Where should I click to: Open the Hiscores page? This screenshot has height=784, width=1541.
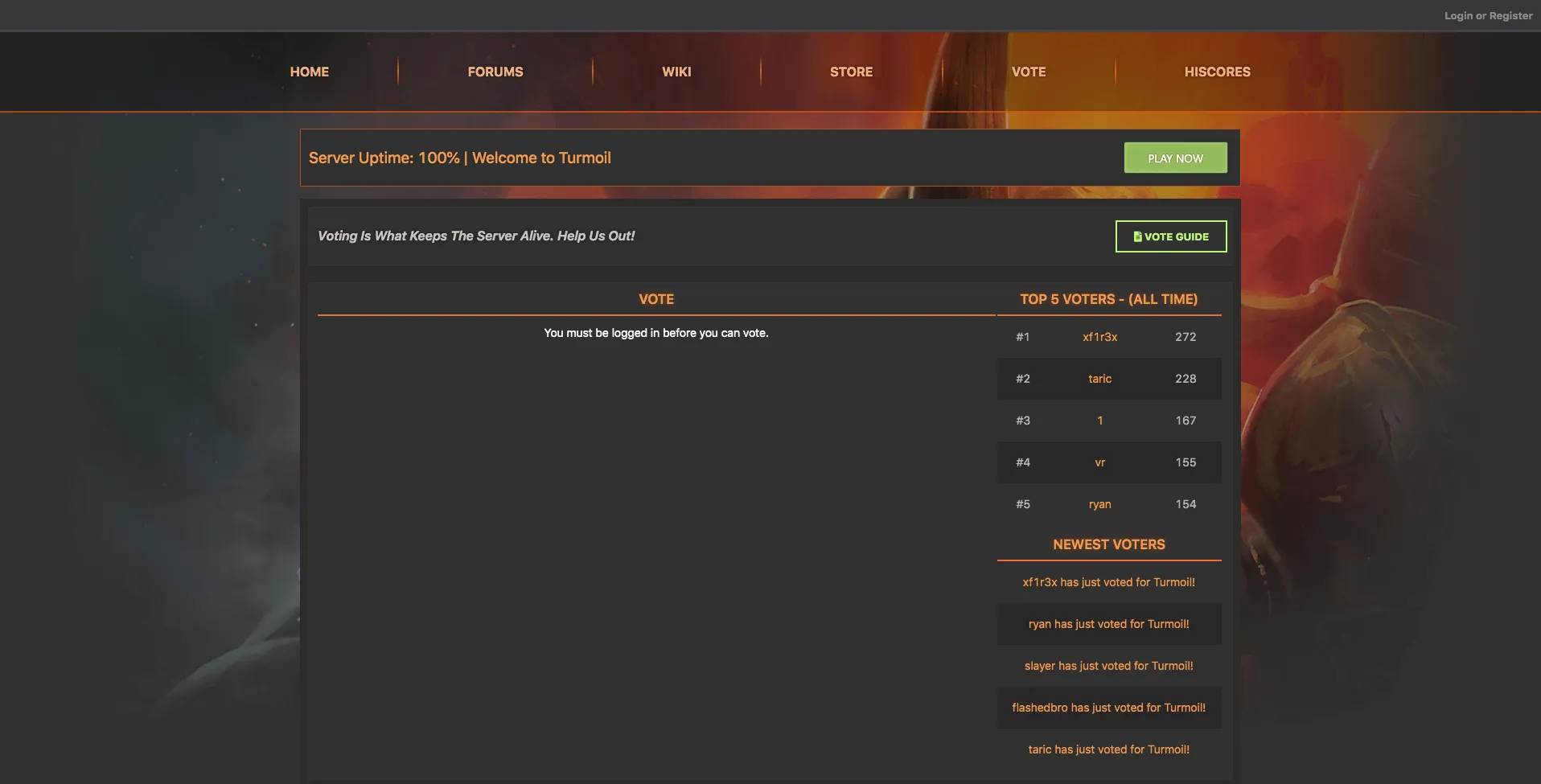1216,72
